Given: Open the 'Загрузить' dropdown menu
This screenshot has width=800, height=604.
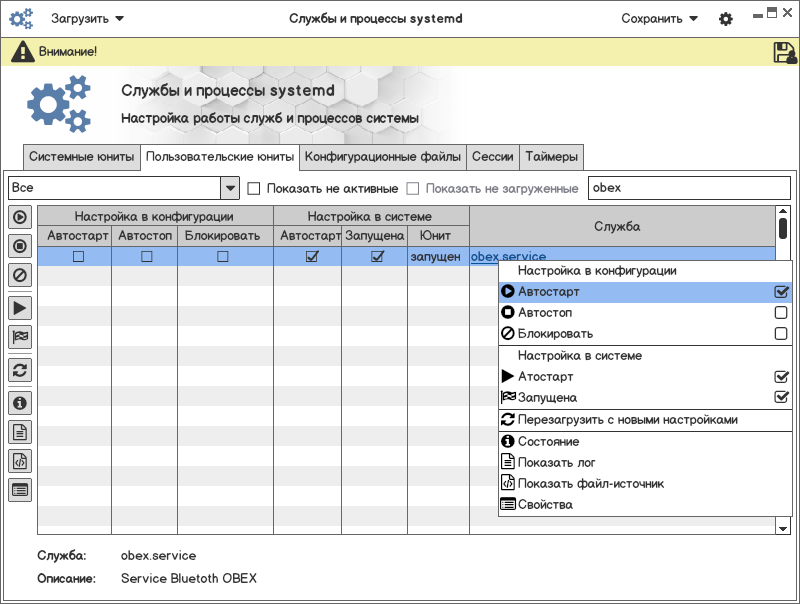Looking at the screenshot, I should click(88, 19).
